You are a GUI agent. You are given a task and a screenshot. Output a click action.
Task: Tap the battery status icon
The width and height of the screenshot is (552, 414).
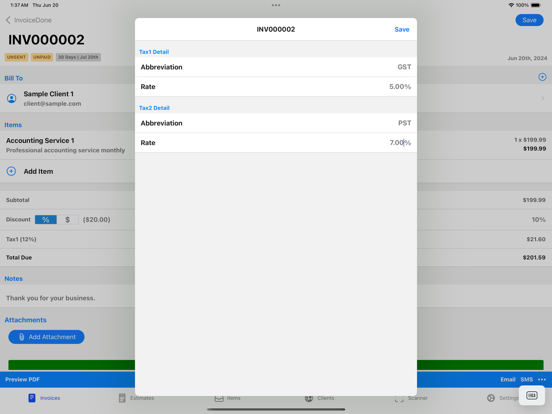coord(535,5)
